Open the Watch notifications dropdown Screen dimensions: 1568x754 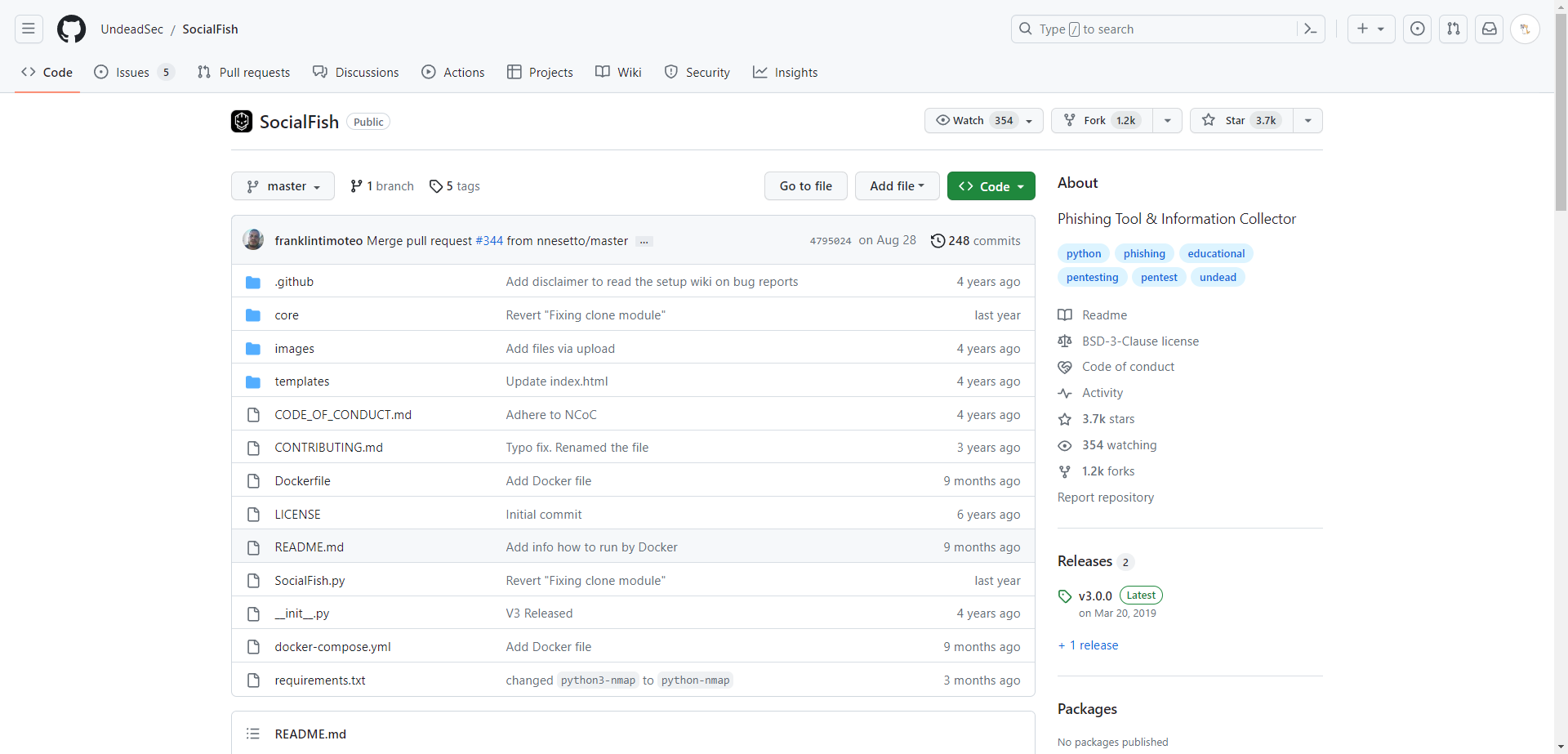tap(984, 121)
